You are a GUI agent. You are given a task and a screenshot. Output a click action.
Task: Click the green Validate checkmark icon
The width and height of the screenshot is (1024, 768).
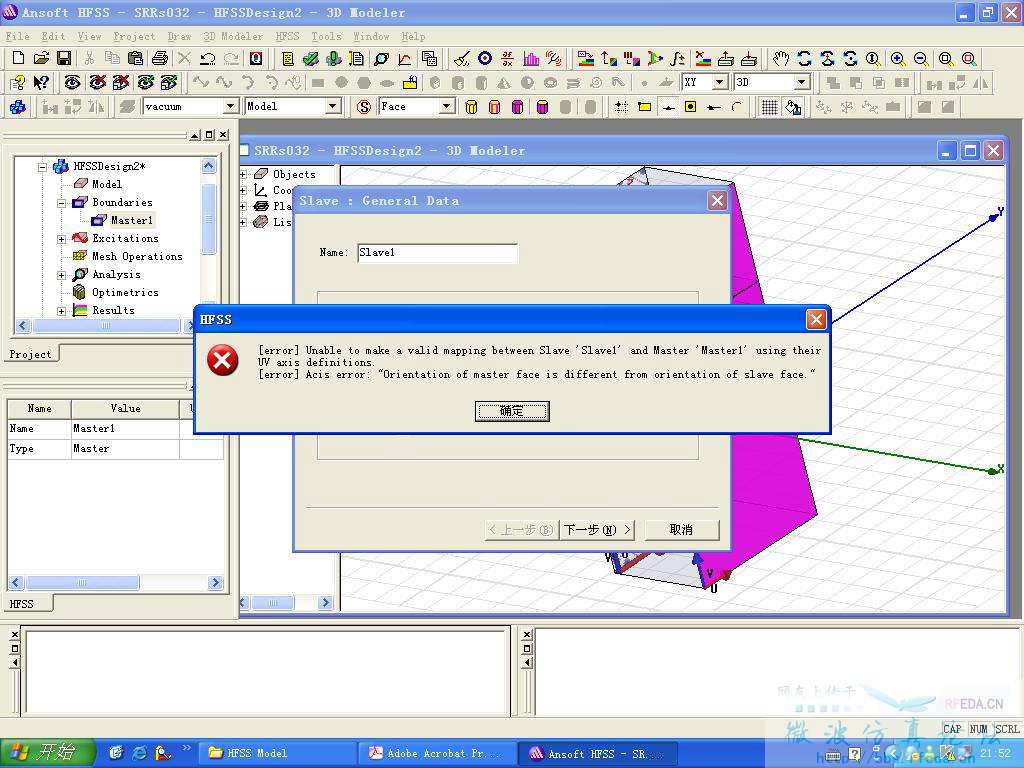[x=310, y=58]
